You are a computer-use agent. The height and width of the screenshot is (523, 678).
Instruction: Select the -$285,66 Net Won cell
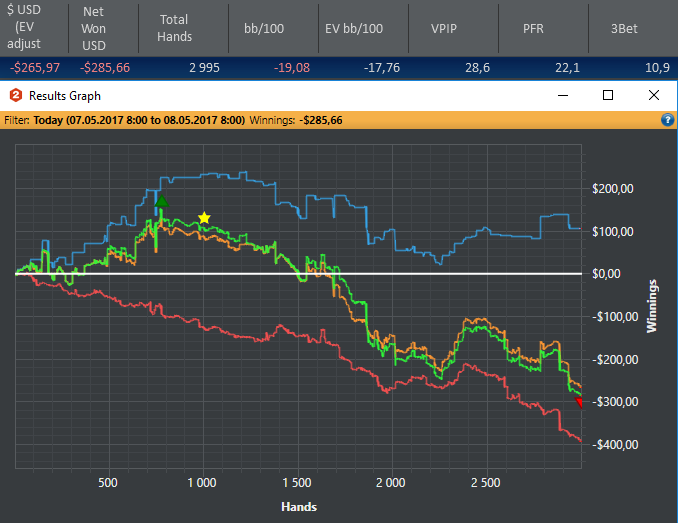pyautogui.click(x=105, y=68)
